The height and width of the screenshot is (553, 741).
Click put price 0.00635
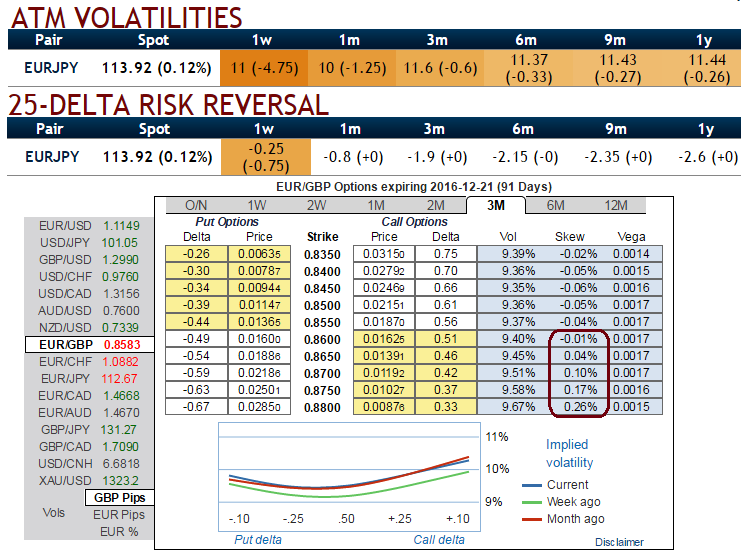[x=259, y=254]
